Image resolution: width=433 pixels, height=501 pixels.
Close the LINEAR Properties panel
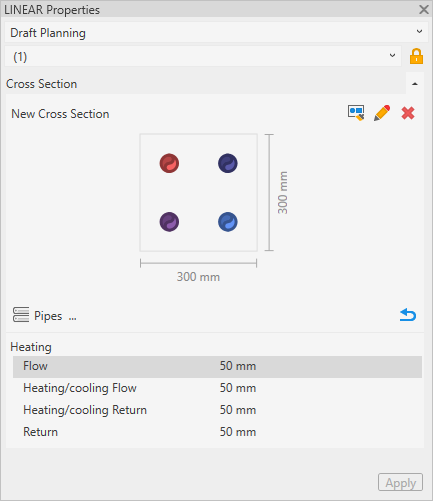pyautogui.click(x=424, y=9)
